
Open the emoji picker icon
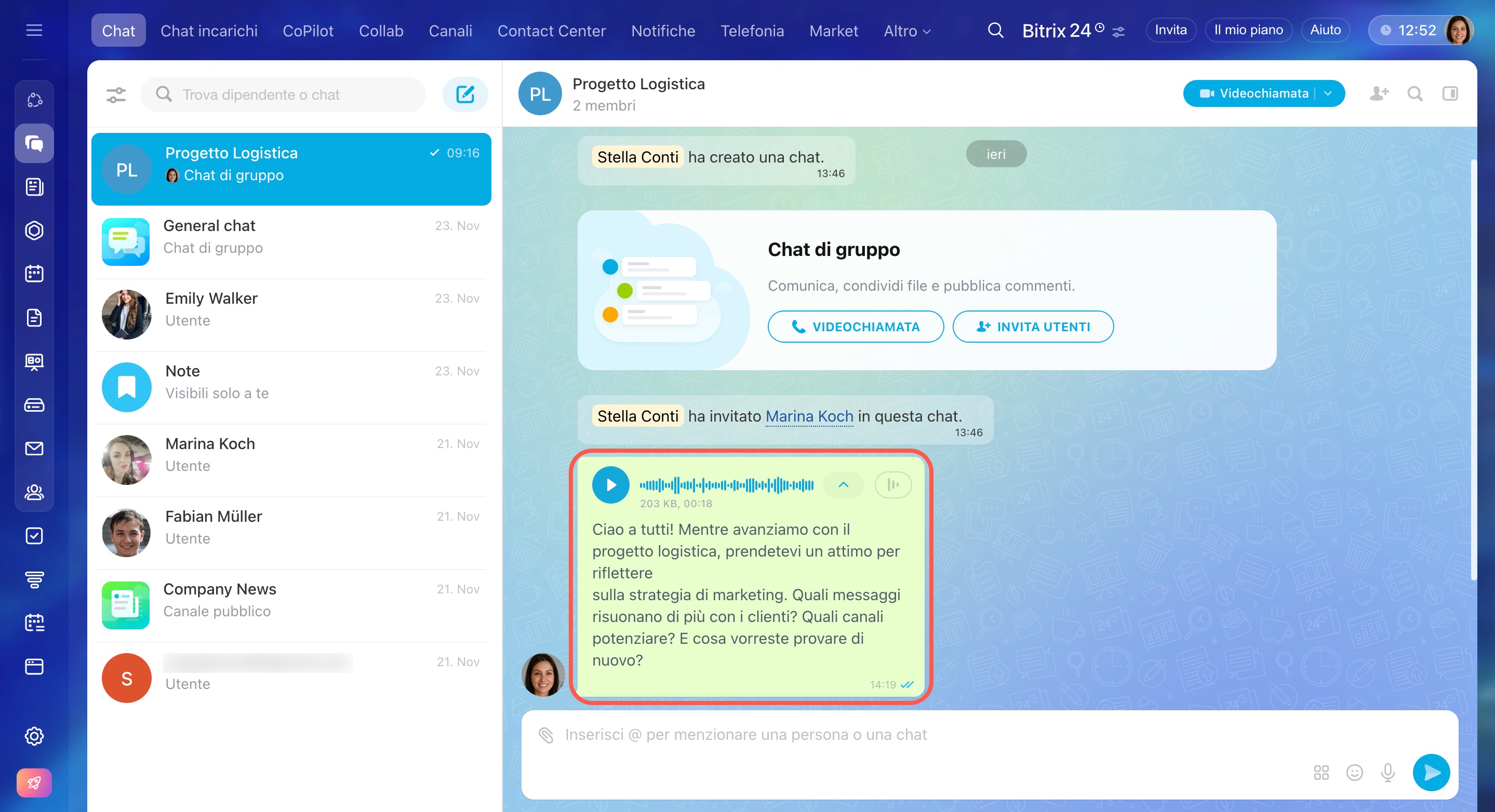pos(1354,773)
